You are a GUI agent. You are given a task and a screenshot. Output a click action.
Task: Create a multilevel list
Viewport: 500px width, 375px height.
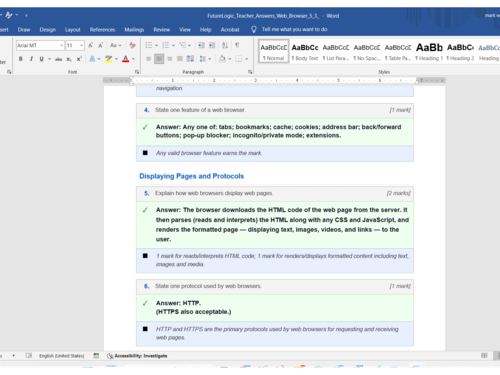[182, 45]
